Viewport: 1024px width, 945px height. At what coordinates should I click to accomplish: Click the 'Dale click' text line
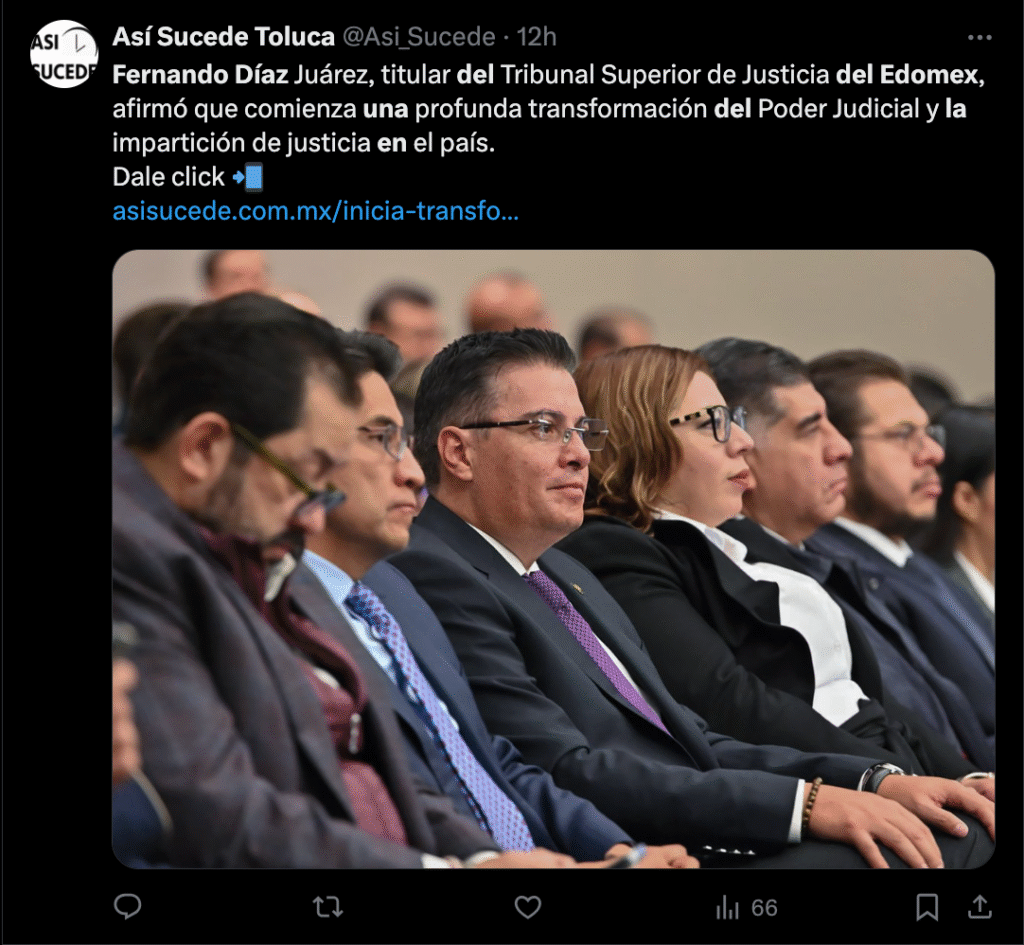tap(168, 177)
